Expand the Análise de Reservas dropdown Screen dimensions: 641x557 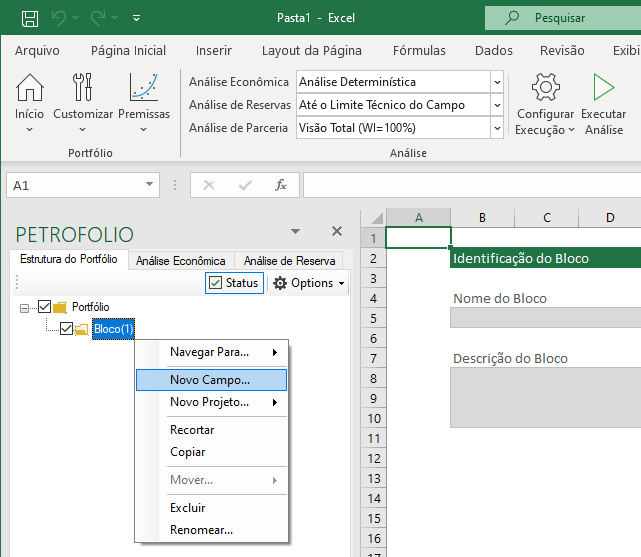[497, 105]
